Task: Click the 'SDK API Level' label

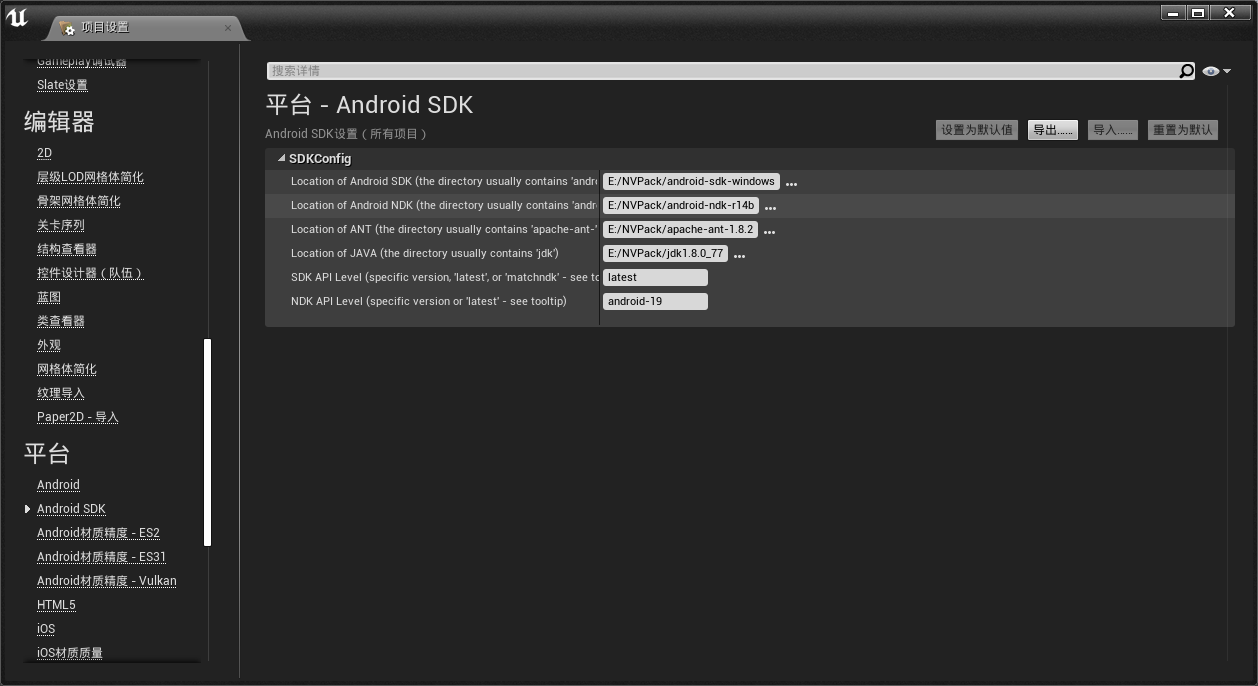Action: 445,277
